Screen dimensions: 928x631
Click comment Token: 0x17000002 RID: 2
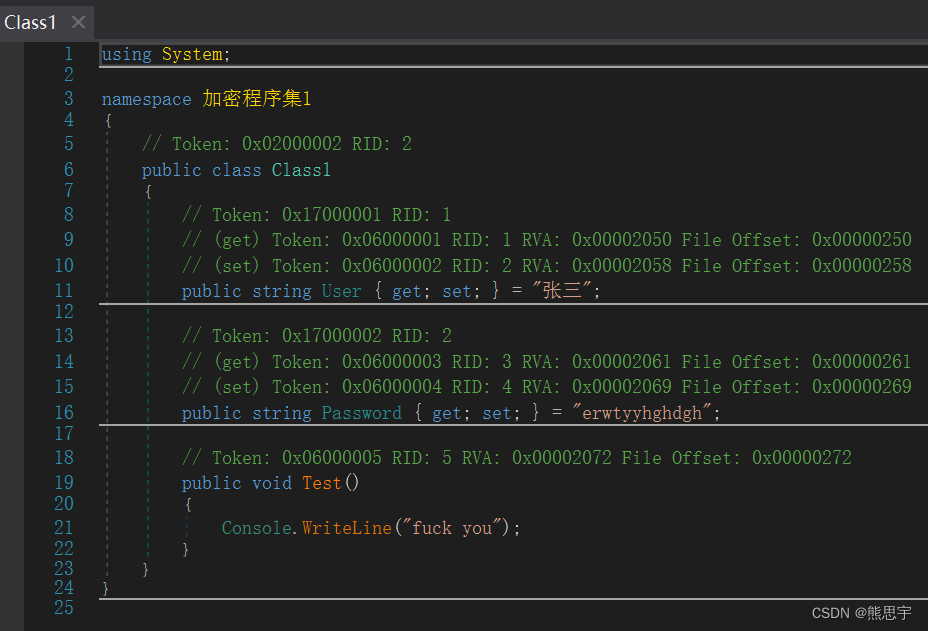(x=317, y=336)
